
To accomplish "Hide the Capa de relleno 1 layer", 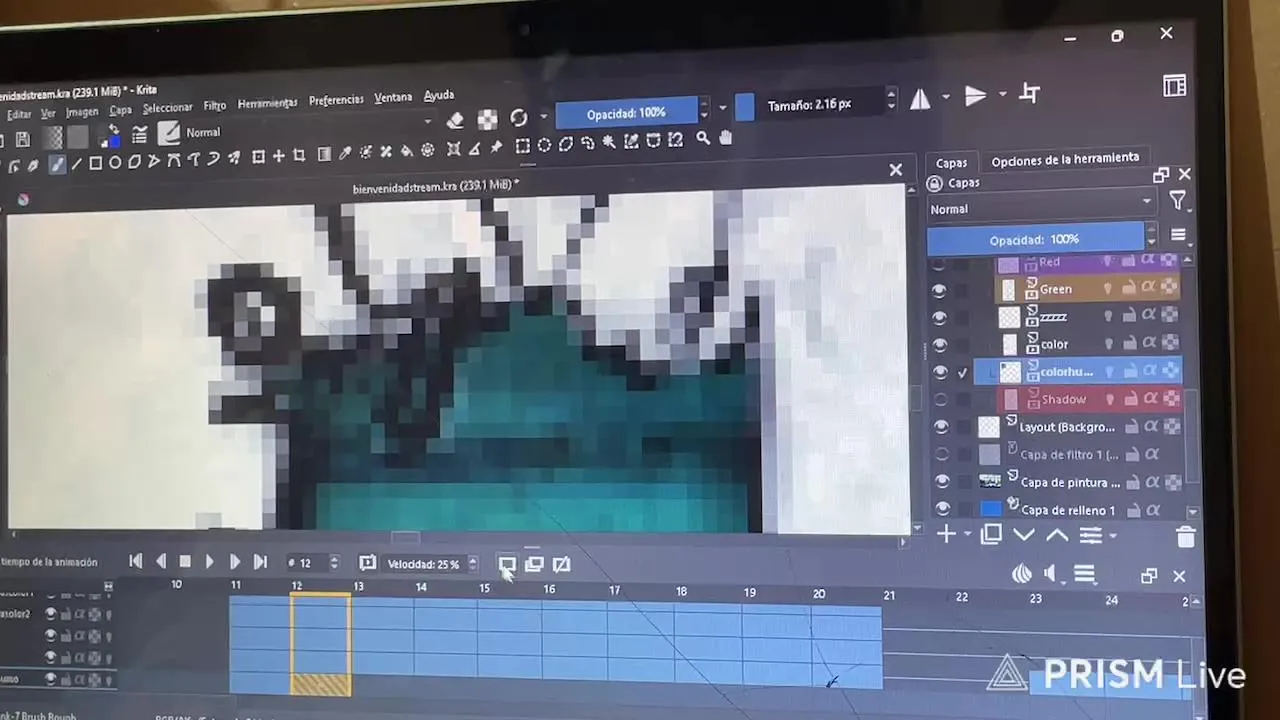I will pos(941,509).
